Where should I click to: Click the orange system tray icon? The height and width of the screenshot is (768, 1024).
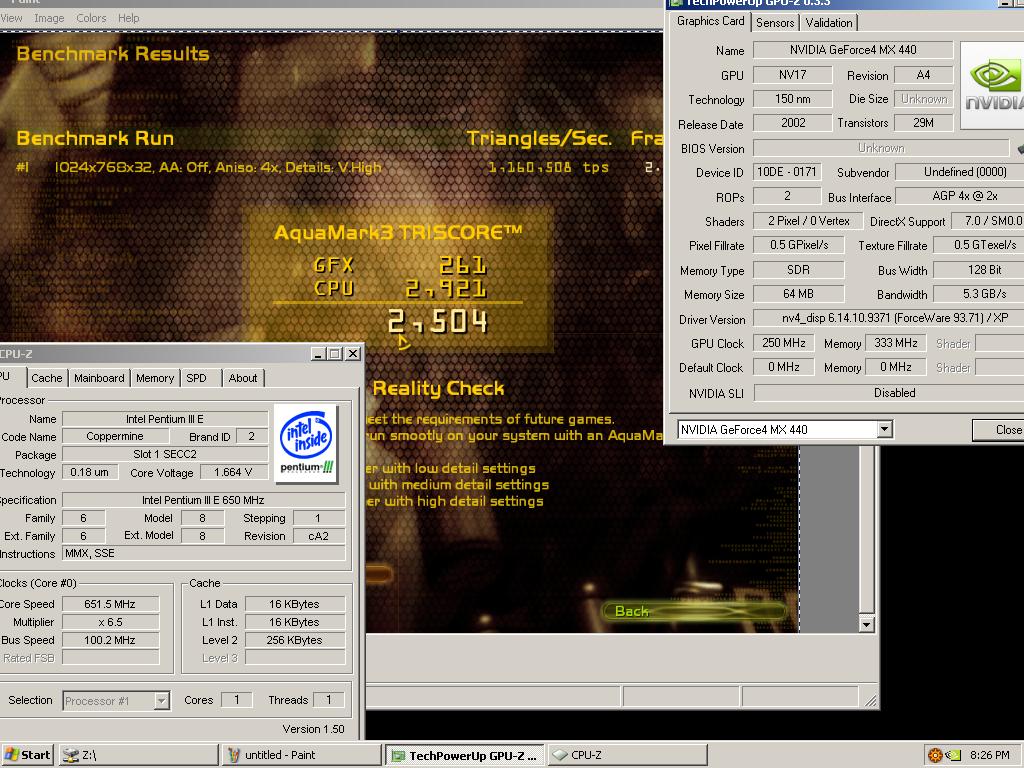[x=935, y=755]
